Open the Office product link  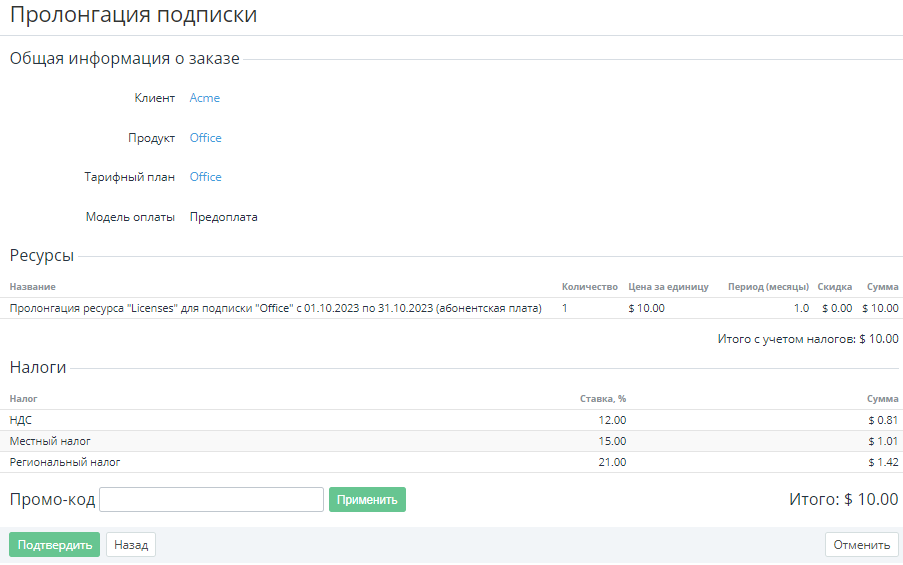[x=205, y=138]
